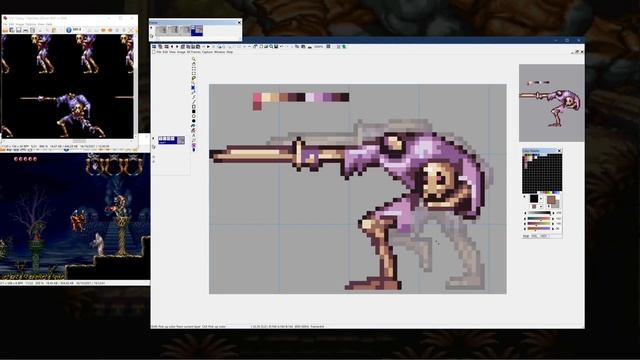
Task: Select the highlighted Pen tool in tool column
Action: click(193, 87)
